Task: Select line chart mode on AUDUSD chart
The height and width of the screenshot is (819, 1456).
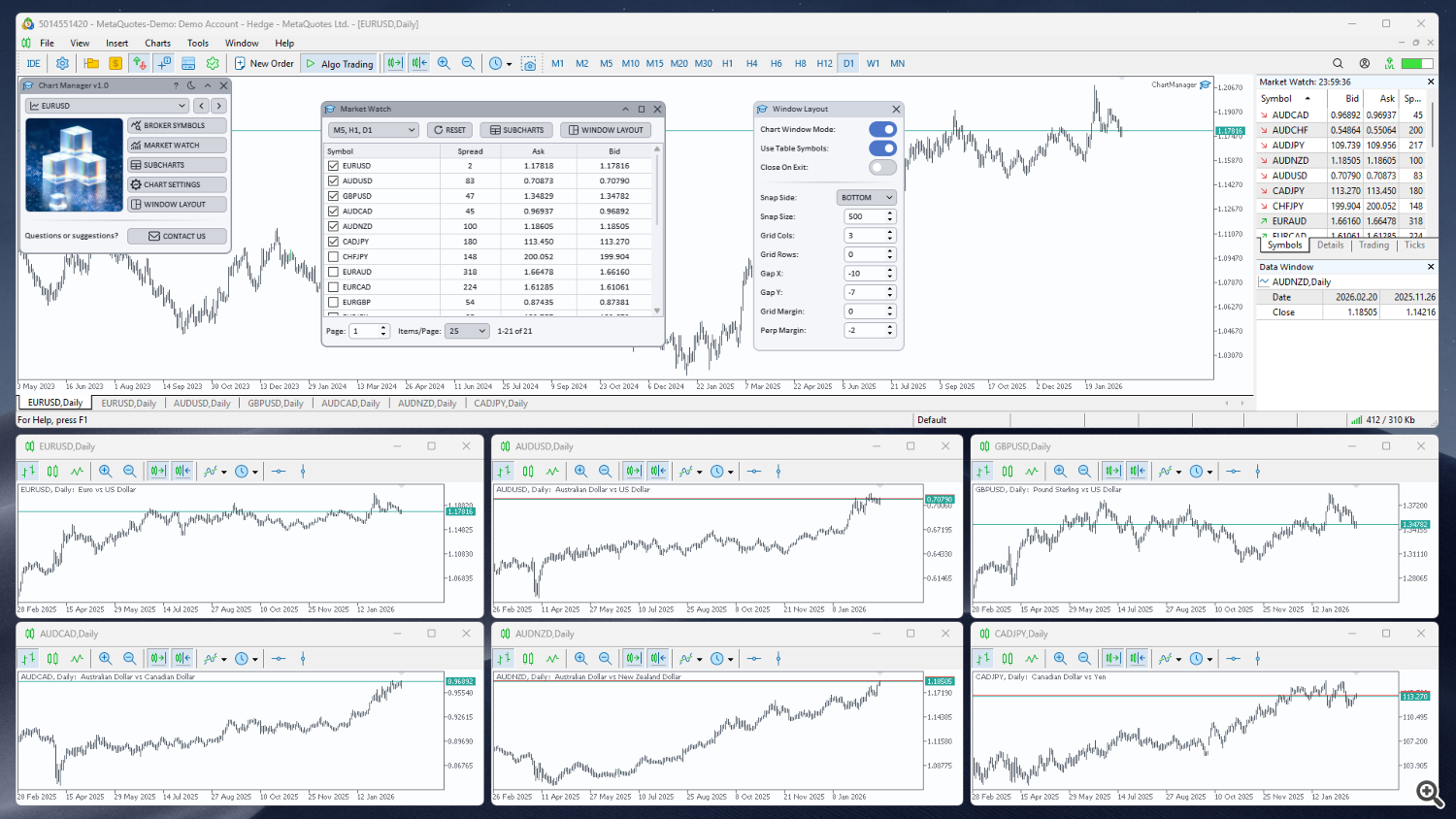Action: (x=550, y=471)
